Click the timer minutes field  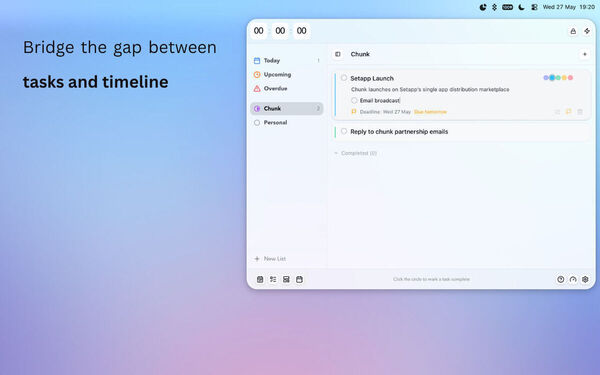tap(280, 31)
